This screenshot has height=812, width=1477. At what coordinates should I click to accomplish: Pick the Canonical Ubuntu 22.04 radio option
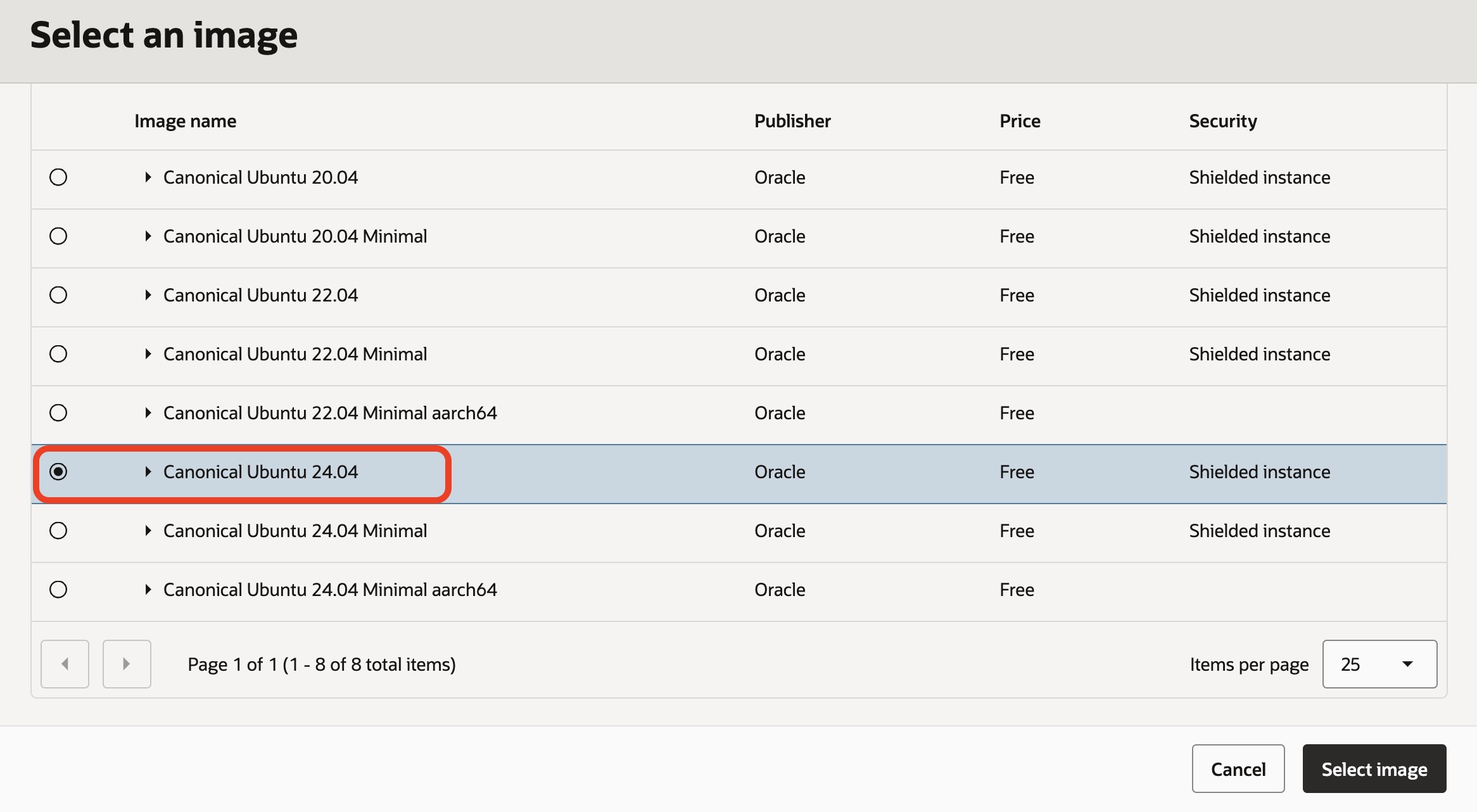coord(58,295)
